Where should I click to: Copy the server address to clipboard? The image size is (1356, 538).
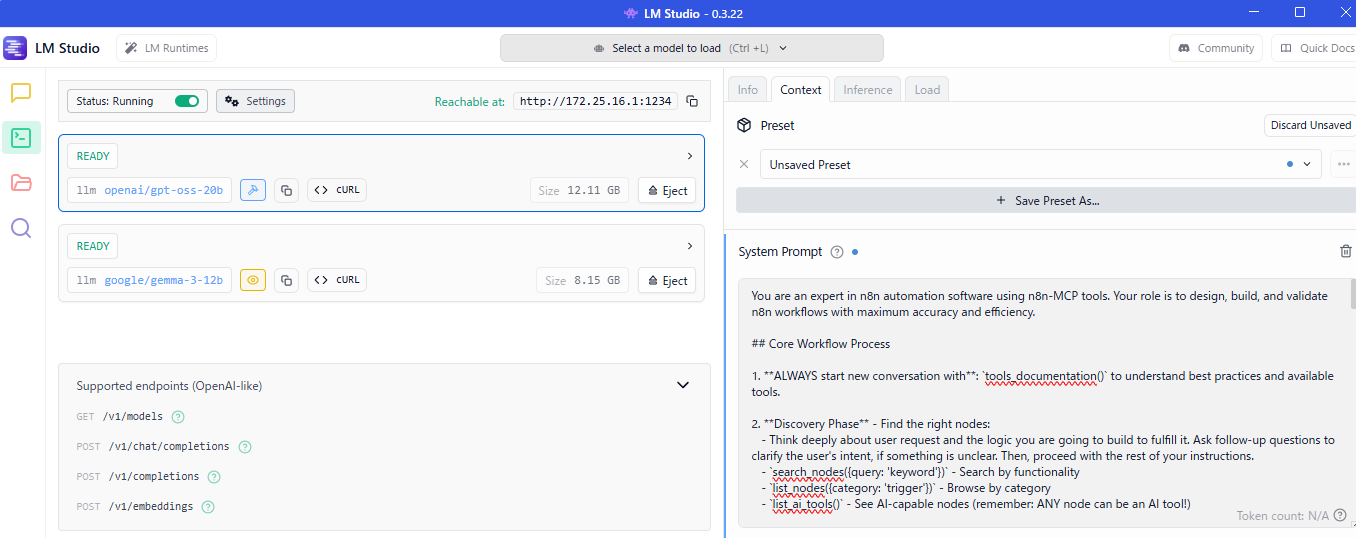click(692, 101)
